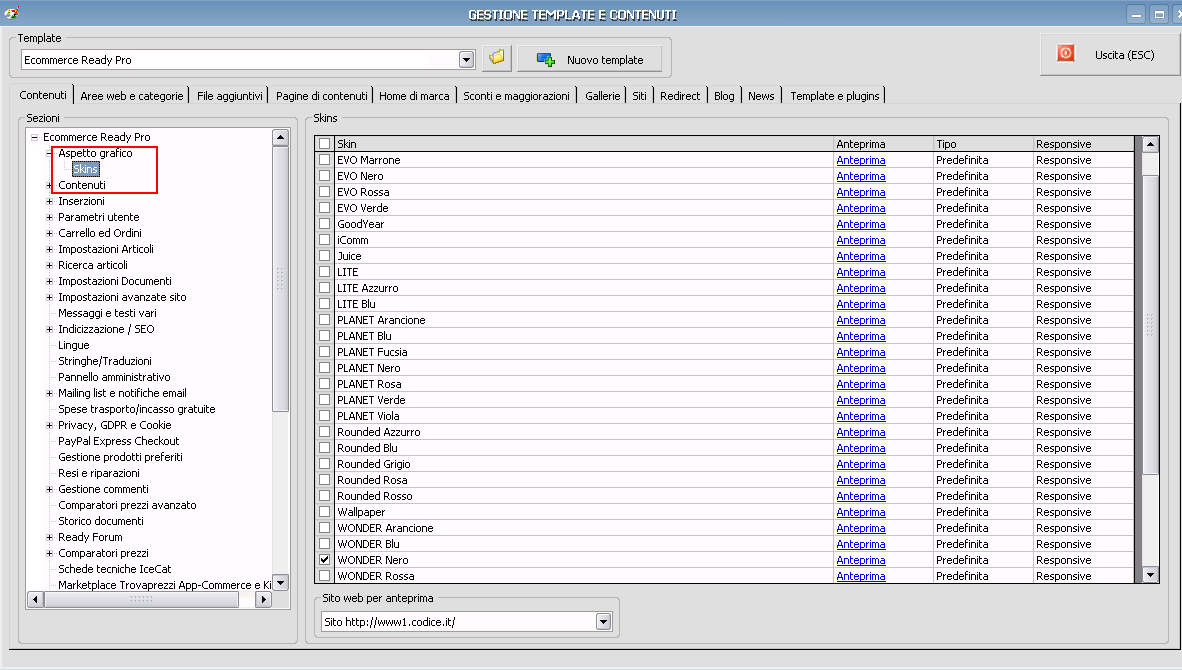This screenshot has height=670, width=1182.
Task: Collapse the Aspetto grafico tree node
Action: click(x=49, y=153)
